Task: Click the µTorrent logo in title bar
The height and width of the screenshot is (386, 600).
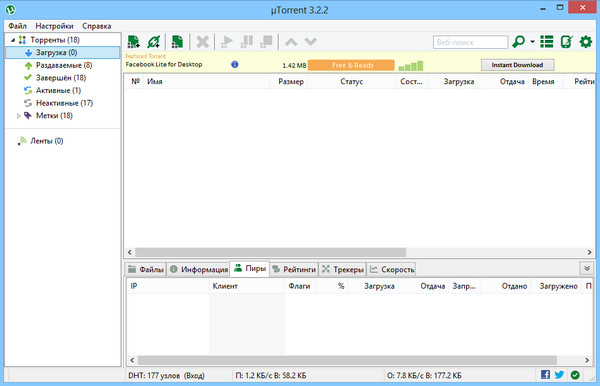Action: click(10, 10)
